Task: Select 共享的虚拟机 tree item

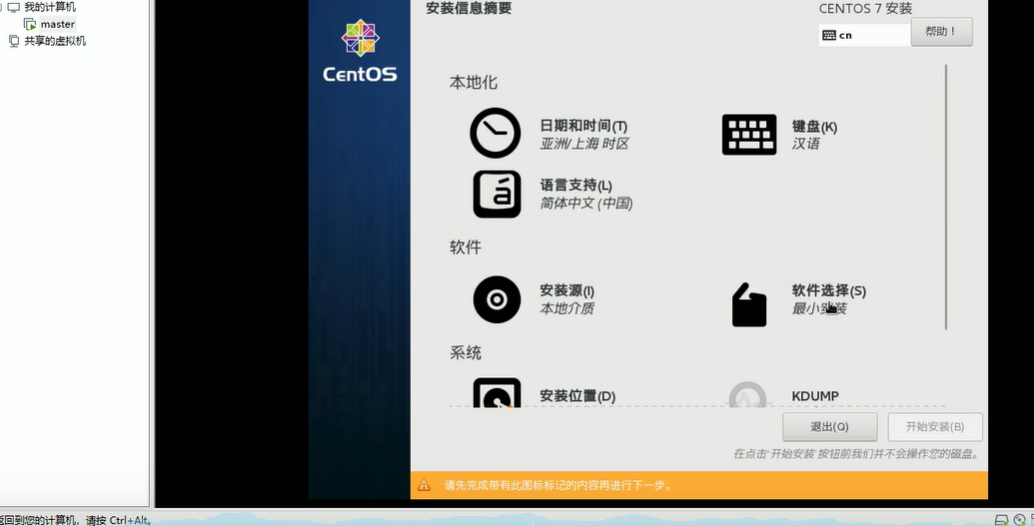Action: click(55, 41)
